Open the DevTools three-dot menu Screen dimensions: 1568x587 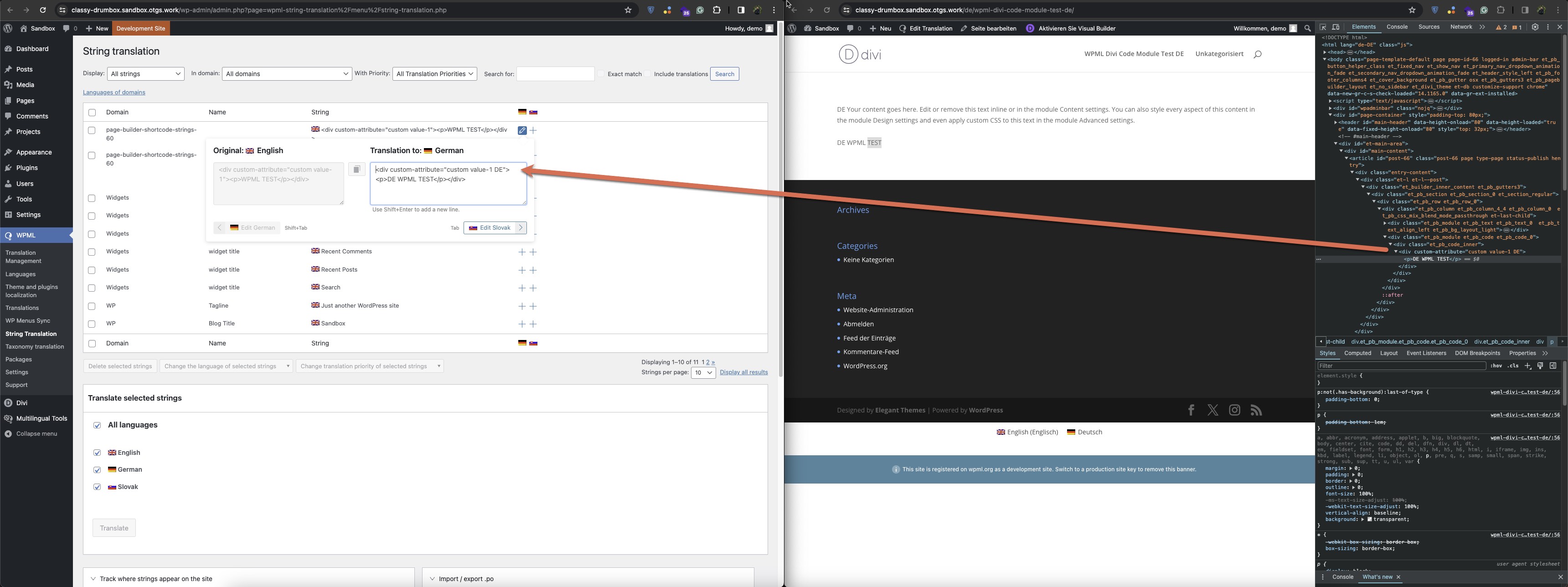(1547, 27)
